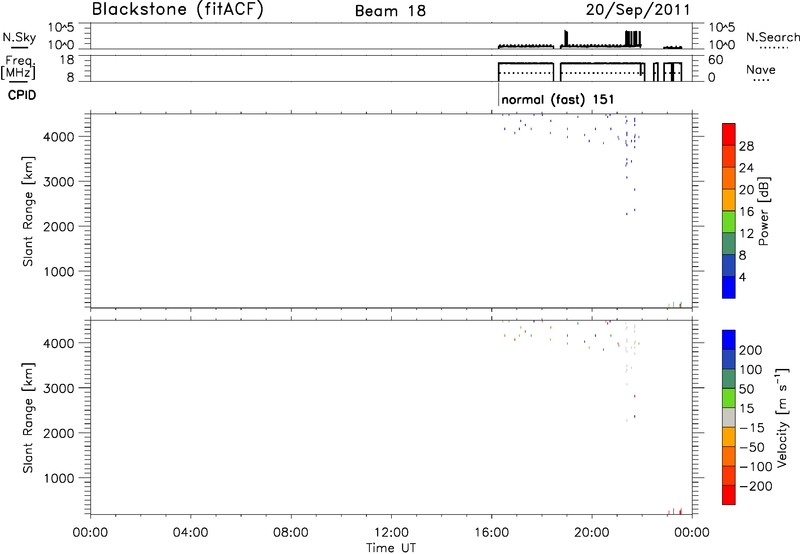Click the "28" tick on Power colorbar
This screenshot has width=800, height=554.
point(746,146)
